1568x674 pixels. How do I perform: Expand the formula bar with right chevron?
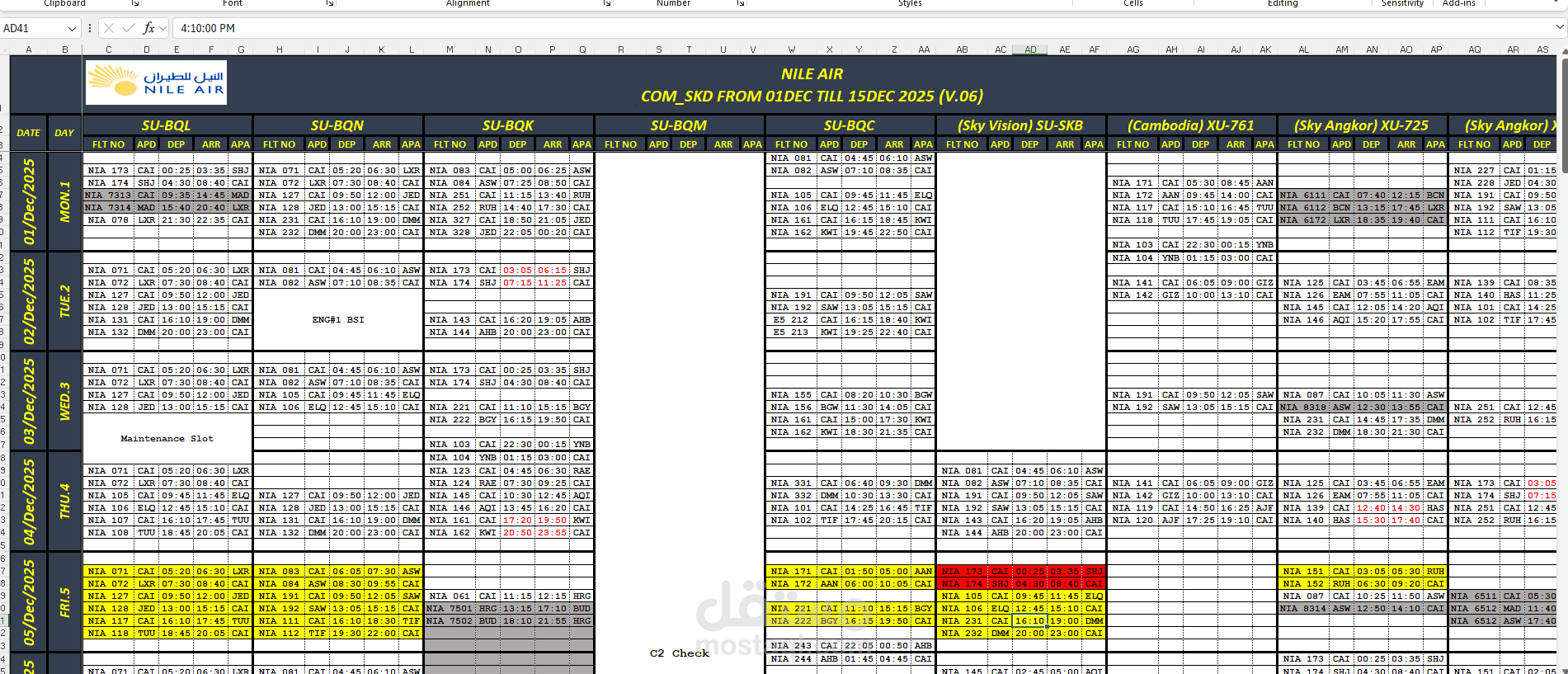[x=1559, y=27]
